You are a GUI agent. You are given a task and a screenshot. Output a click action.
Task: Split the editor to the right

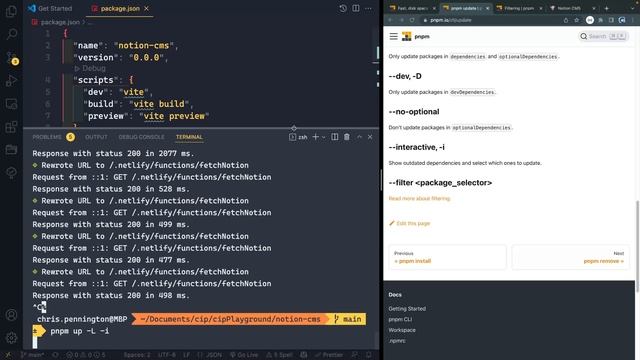356,8
